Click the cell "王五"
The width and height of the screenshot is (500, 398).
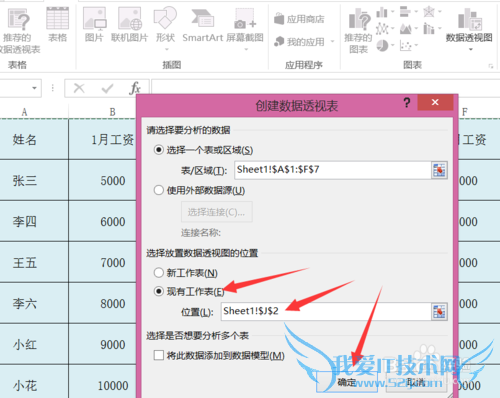(34, 262)
